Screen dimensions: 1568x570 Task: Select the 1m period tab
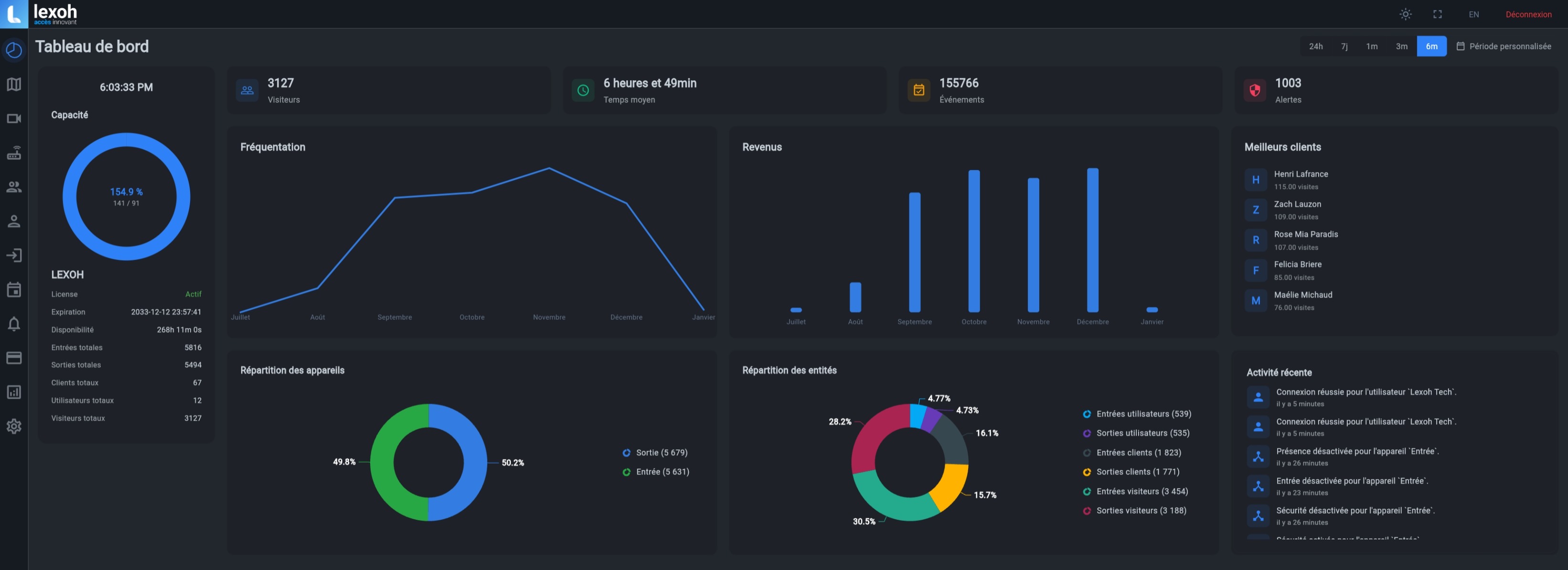pos(1371,46)
